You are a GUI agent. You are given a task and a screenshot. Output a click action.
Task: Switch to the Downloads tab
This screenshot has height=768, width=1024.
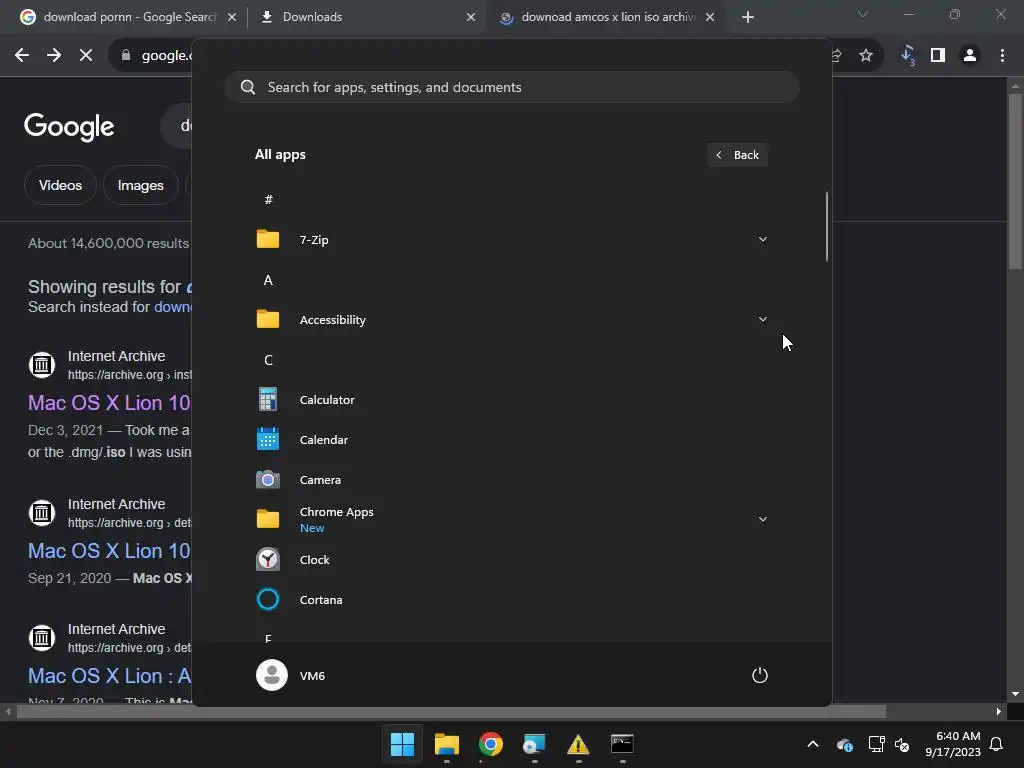pos(367,17)
